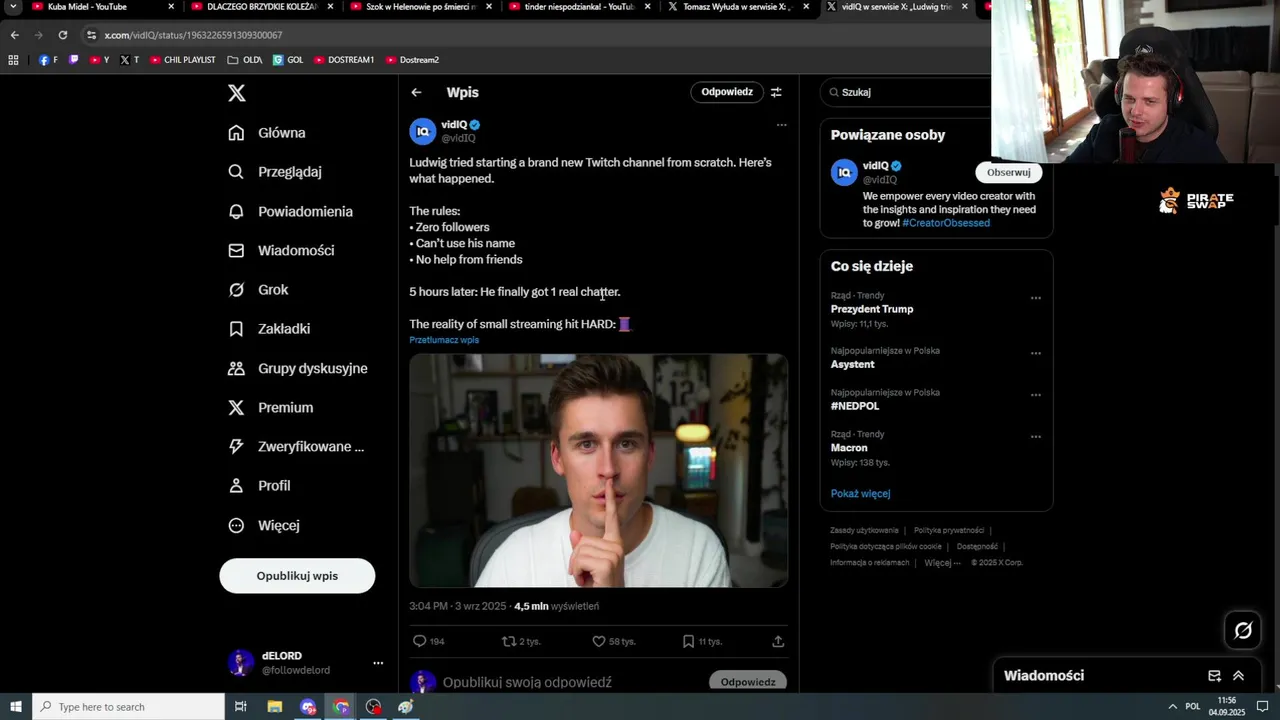Open Prezydent Trump trend
This screenshot has width=1280, height=720.
tap(872, 309)
